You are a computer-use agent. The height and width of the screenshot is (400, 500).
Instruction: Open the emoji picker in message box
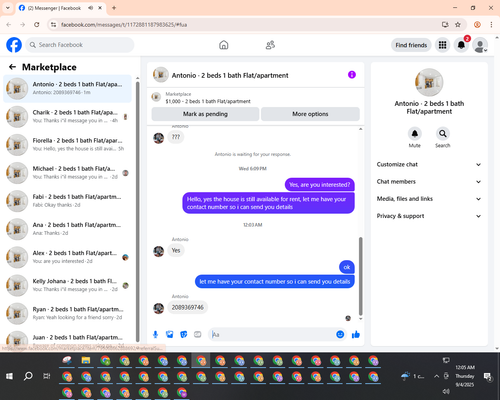[x=340, y=334]
